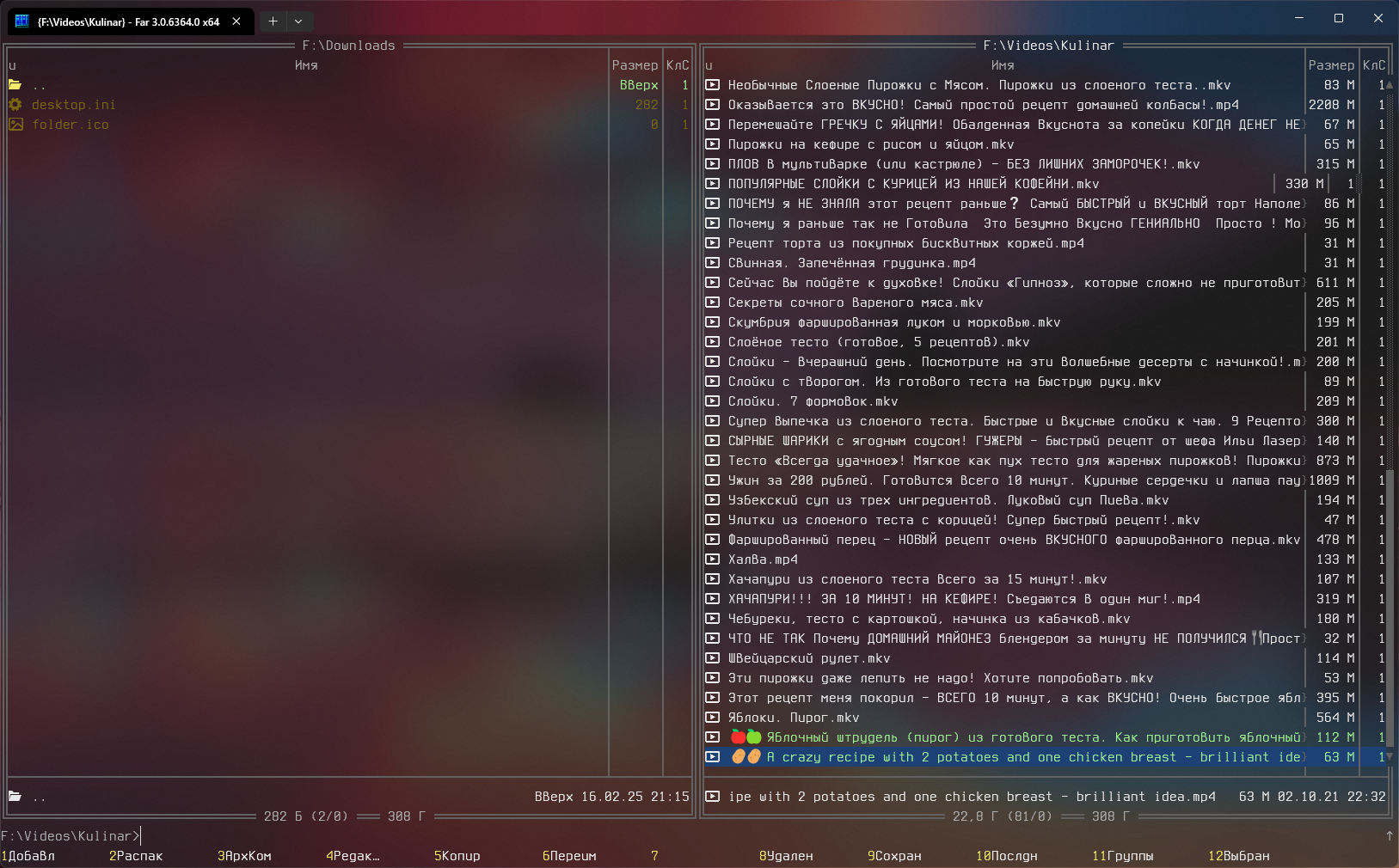The width and height of the screenshot is (1399, 868).
Task: Click the F3 'АрхКом' key bar button
Action: click(244, 856)
